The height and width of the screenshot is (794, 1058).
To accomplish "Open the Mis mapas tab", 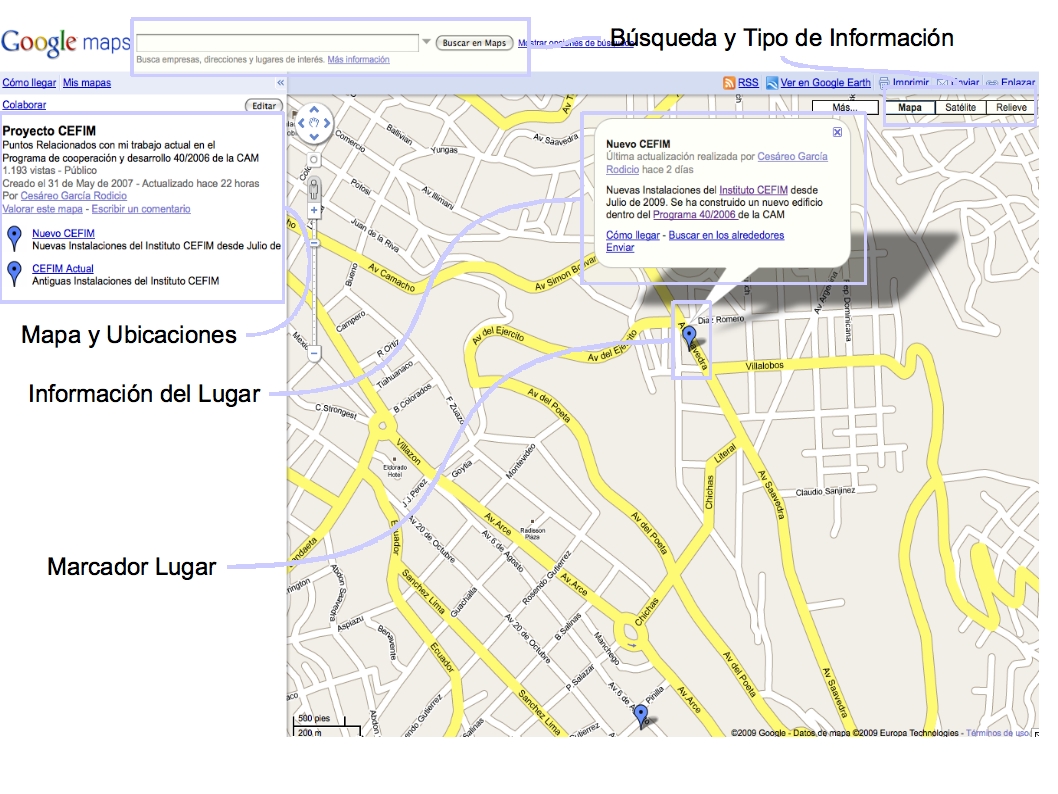I will (87, 83).
